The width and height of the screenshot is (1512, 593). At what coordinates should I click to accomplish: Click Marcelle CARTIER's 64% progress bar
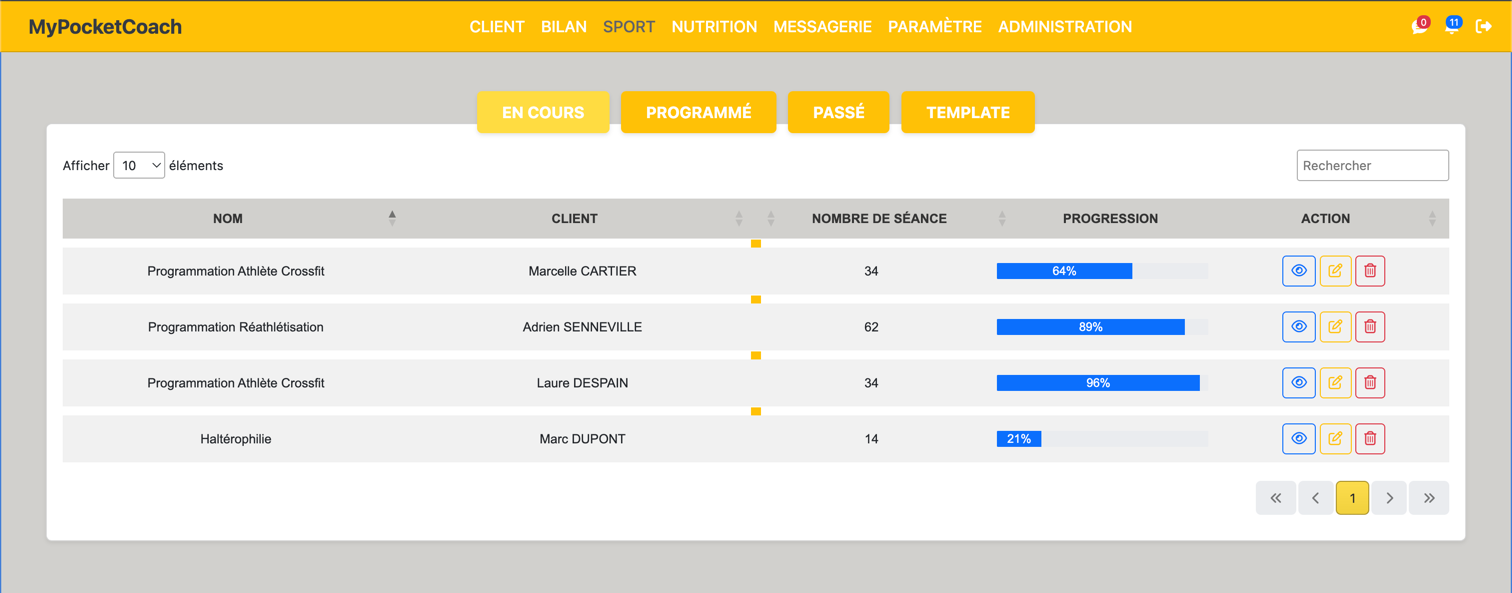pyautogui.click(x=1063, y=270)
